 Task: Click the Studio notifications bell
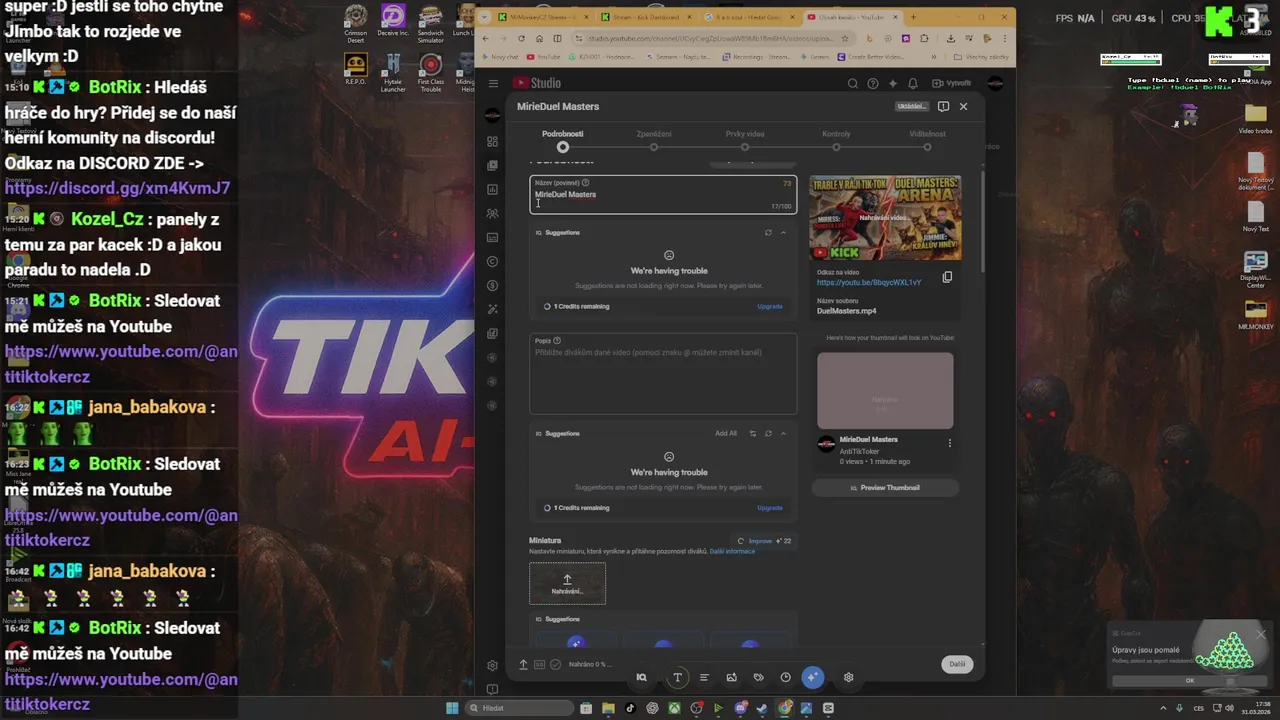coord(913,83)
